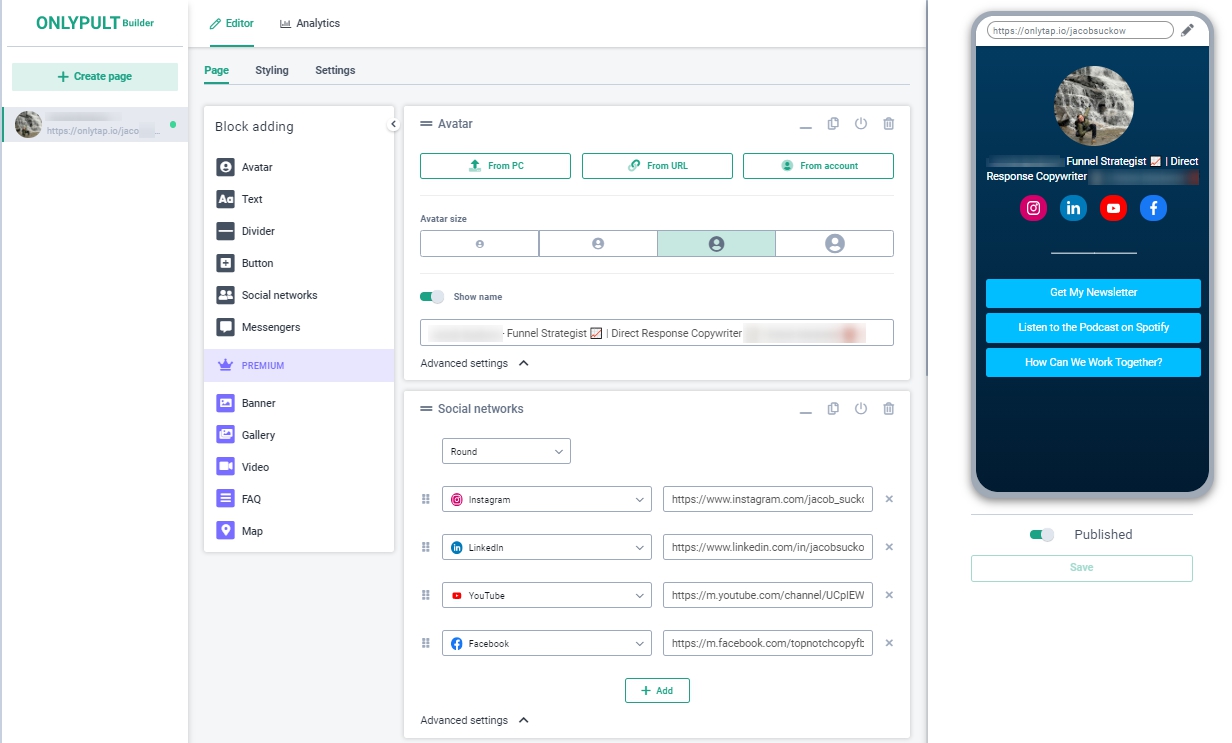Open the Styling tab

(x=272, y=70)
